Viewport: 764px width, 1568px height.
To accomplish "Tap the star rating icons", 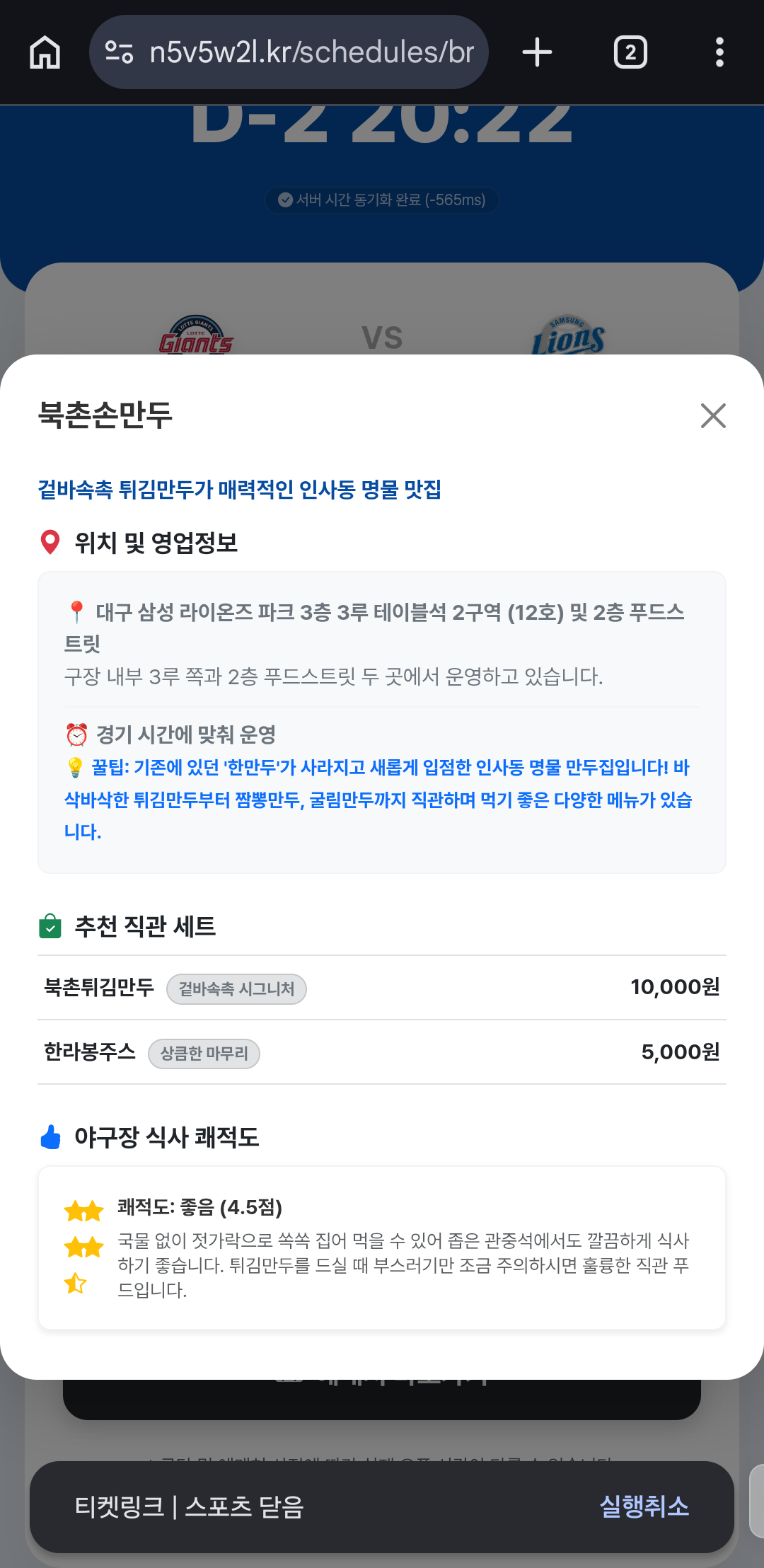I will pyautogui.click(x=83, y=1247).
